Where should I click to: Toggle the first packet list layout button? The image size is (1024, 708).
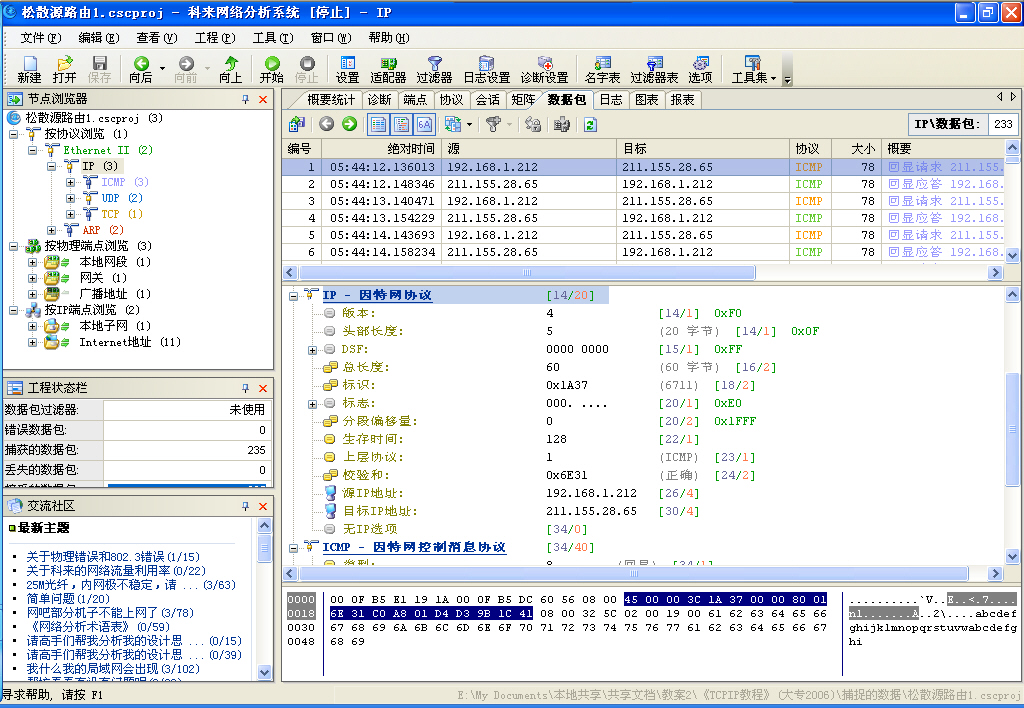tap(379, 124)
